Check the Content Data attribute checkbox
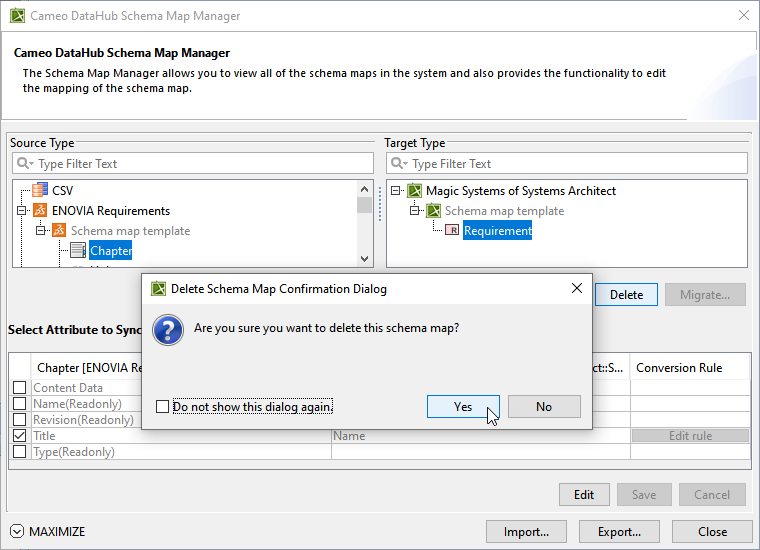The height and width of the screenshot is (550, 760). point(19,388)
